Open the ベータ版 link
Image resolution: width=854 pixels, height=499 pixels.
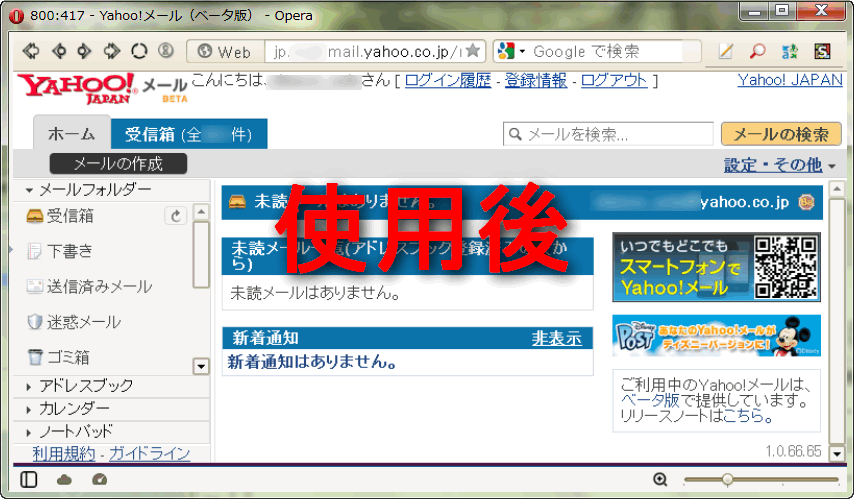pyautogui.click(x=650, y=400)
